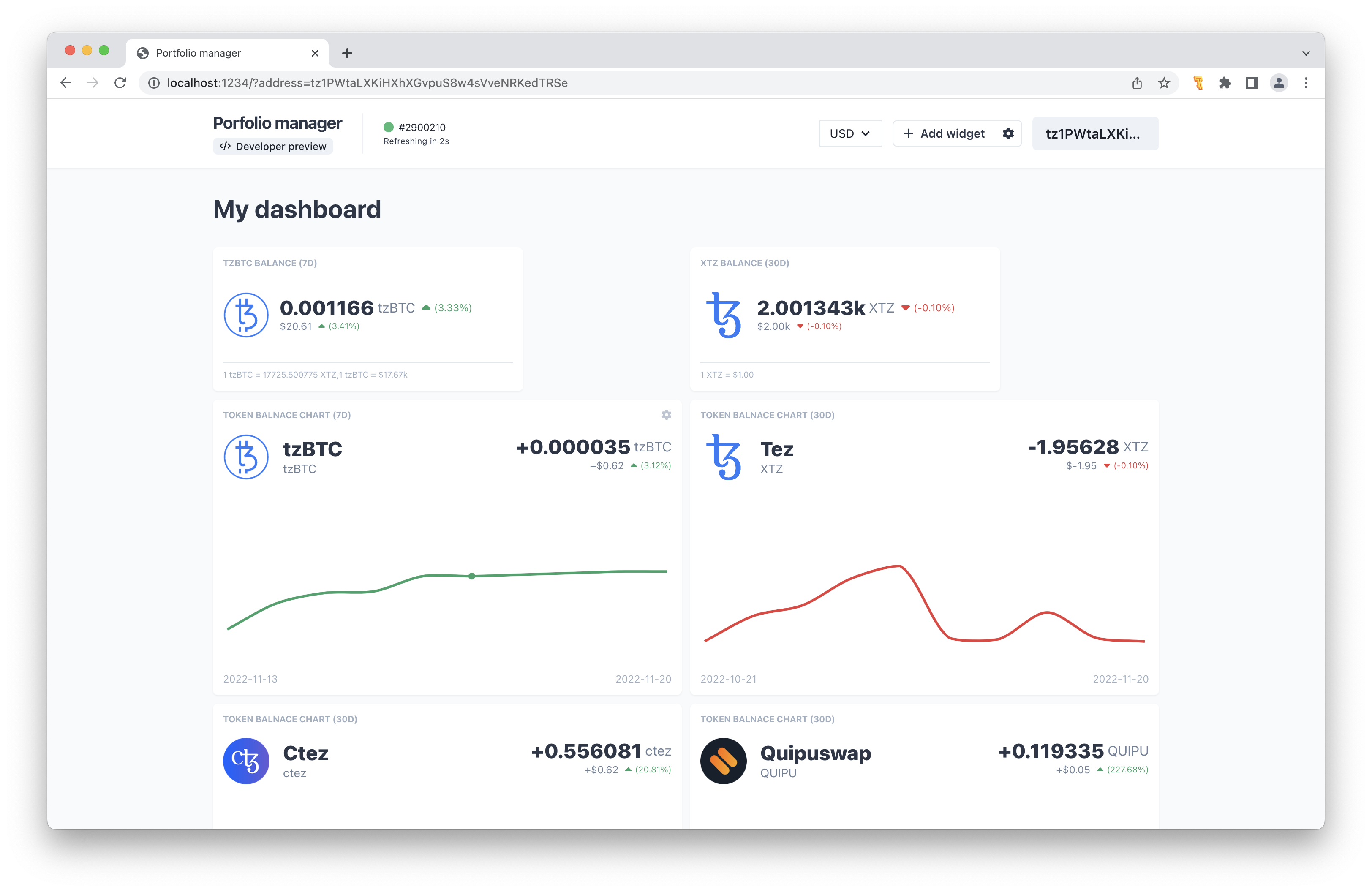Click the tz1PWtaLXKi... wallet address button
1372x892 pixels.
[x=1095, y=134]
